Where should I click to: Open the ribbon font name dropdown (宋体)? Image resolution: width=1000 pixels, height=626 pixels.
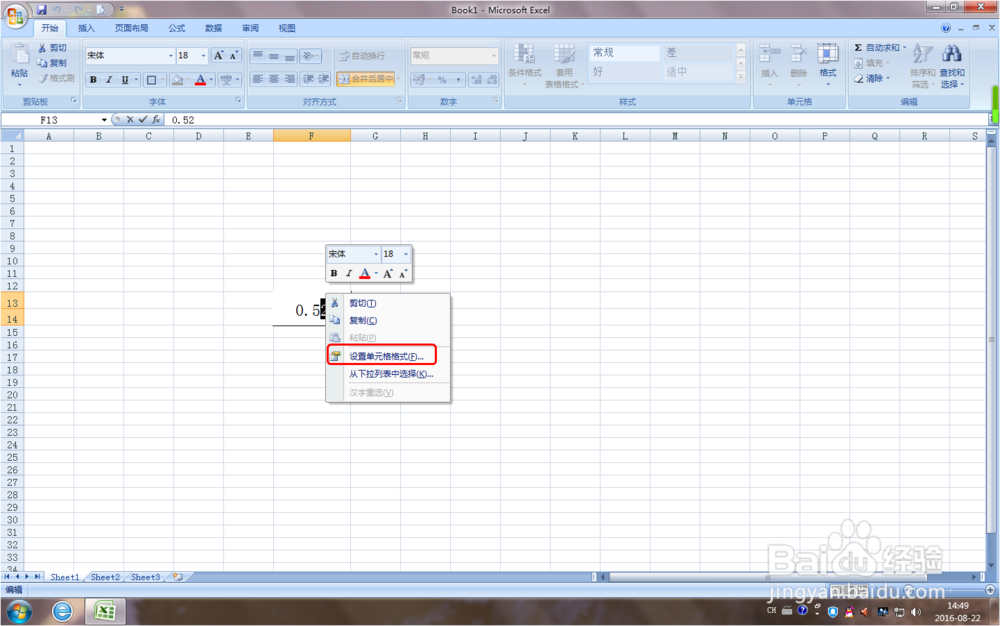(170, 56)
